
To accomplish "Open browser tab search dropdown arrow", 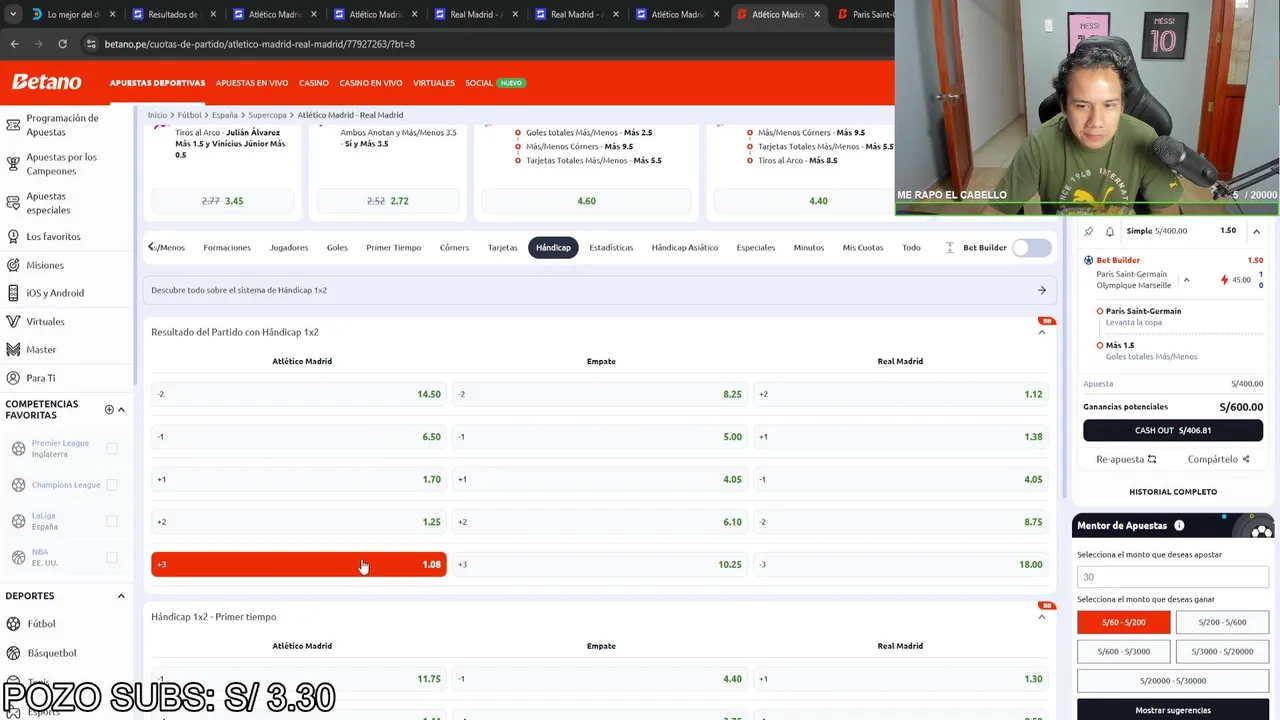I will click(13, 15).
